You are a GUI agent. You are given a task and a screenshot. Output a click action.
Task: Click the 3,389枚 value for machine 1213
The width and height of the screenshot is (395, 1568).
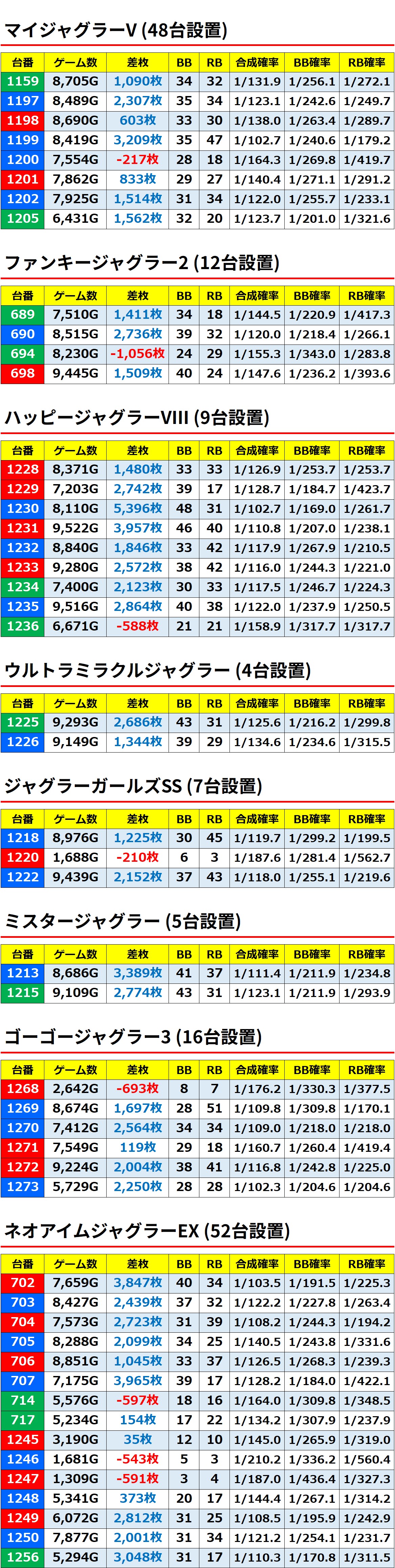coord(138,973)
